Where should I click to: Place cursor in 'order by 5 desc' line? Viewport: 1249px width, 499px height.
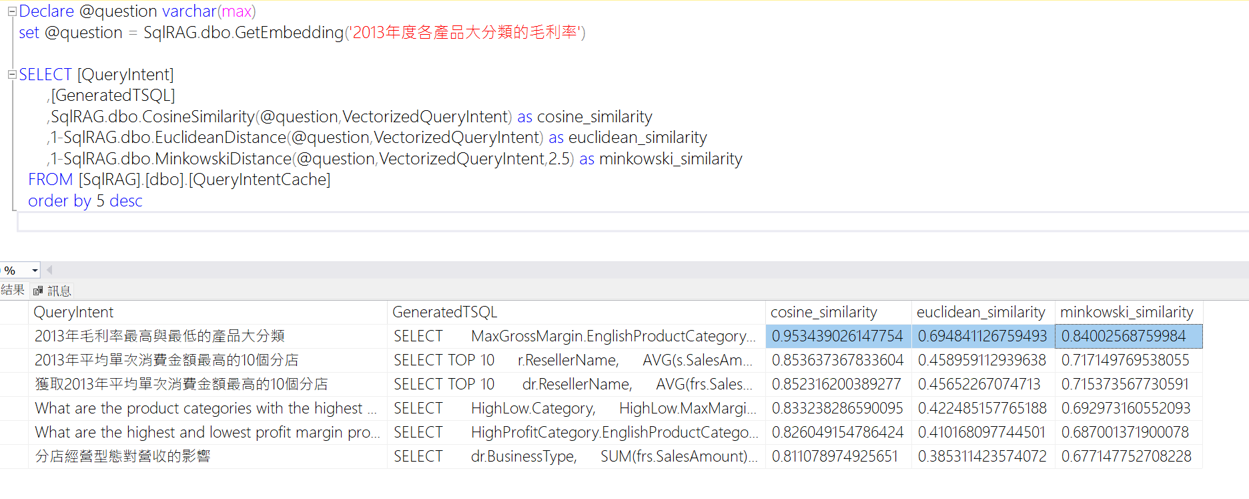click(x=85, y=201)
